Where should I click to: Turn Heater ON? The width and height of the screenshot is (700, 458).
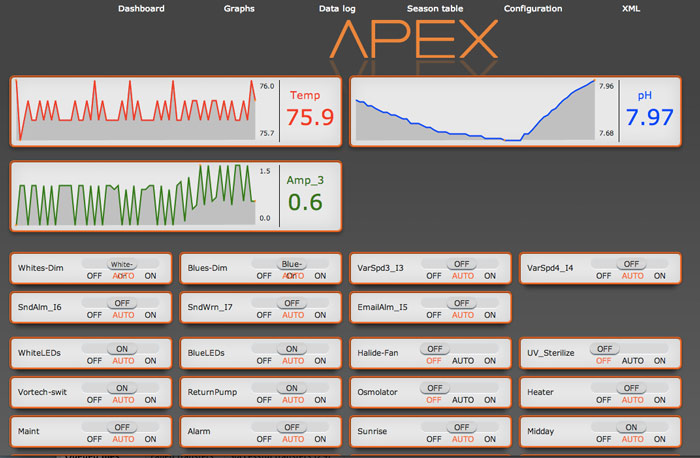pos(660,400)
